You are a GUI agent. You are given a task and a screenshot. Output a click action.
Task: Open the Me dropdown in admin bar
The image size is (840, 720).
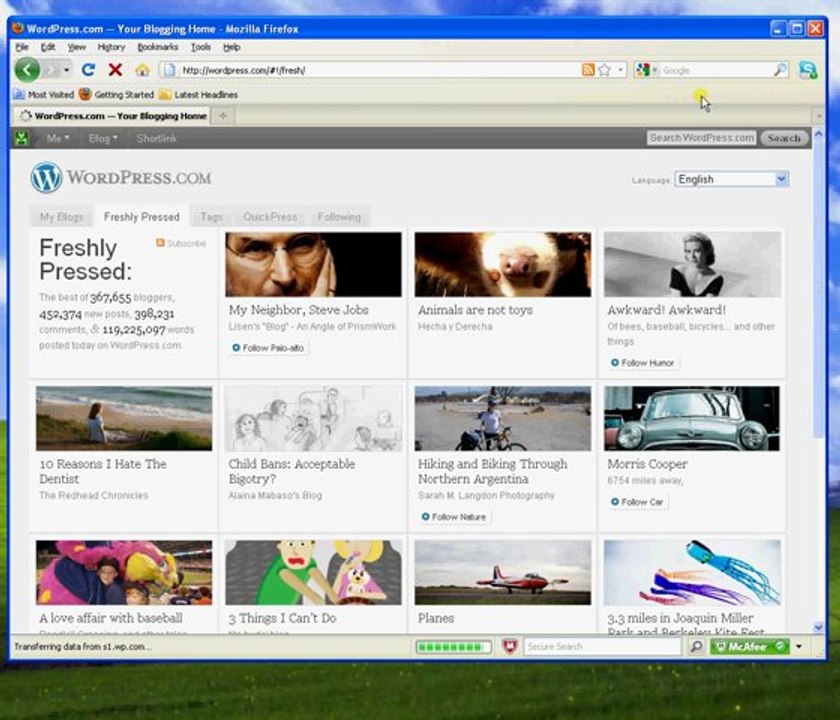click(58, 138)
